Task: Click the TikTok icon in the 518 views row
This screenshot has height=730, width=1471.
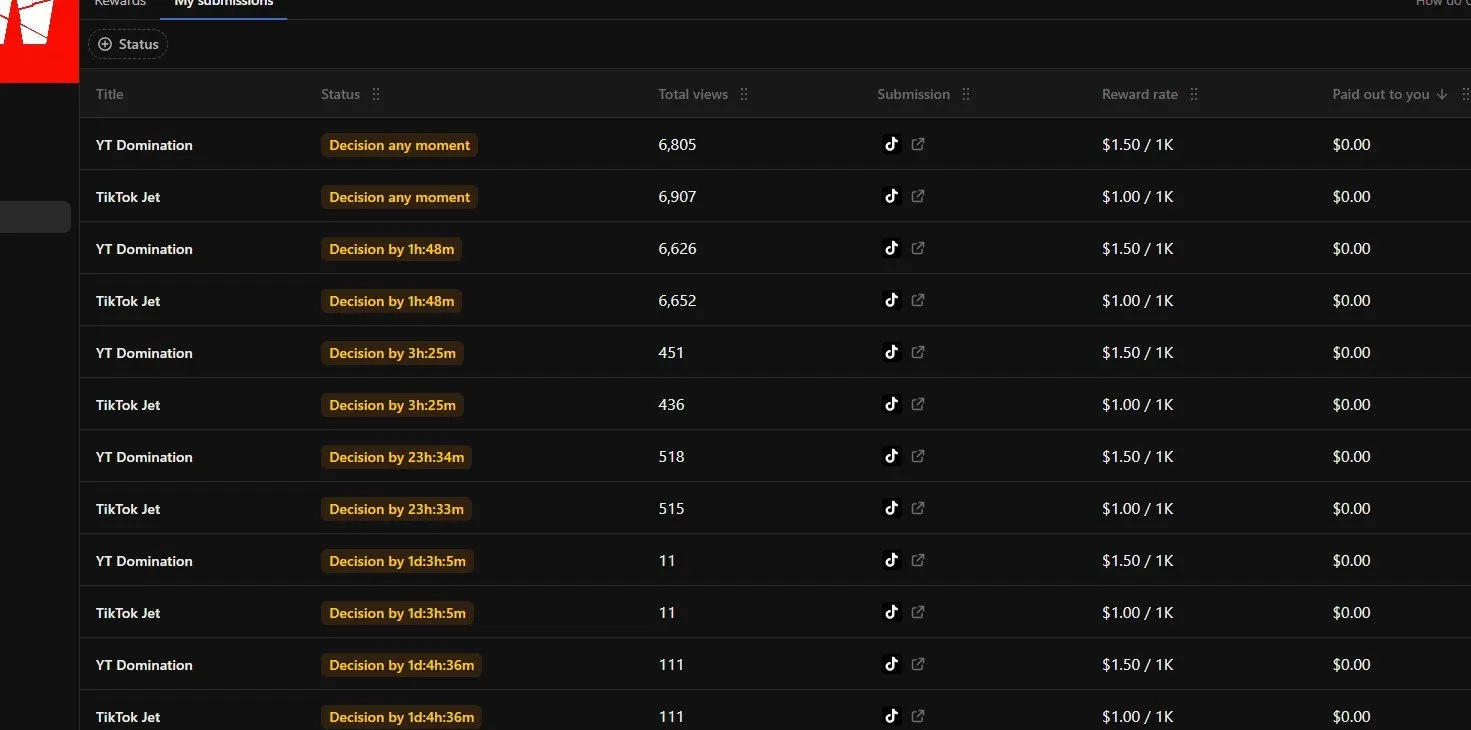Action: point(892,456)
